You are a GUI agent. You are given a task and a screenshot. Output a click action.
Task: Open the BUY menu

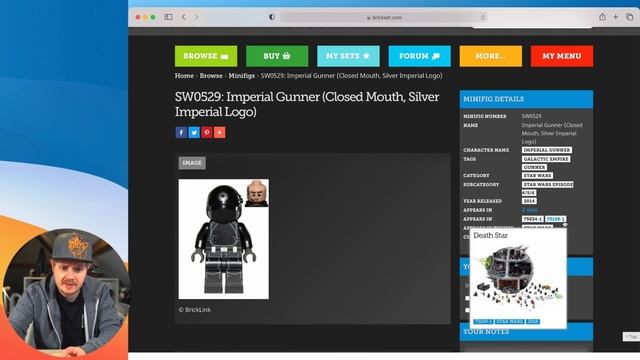point(277,56)
